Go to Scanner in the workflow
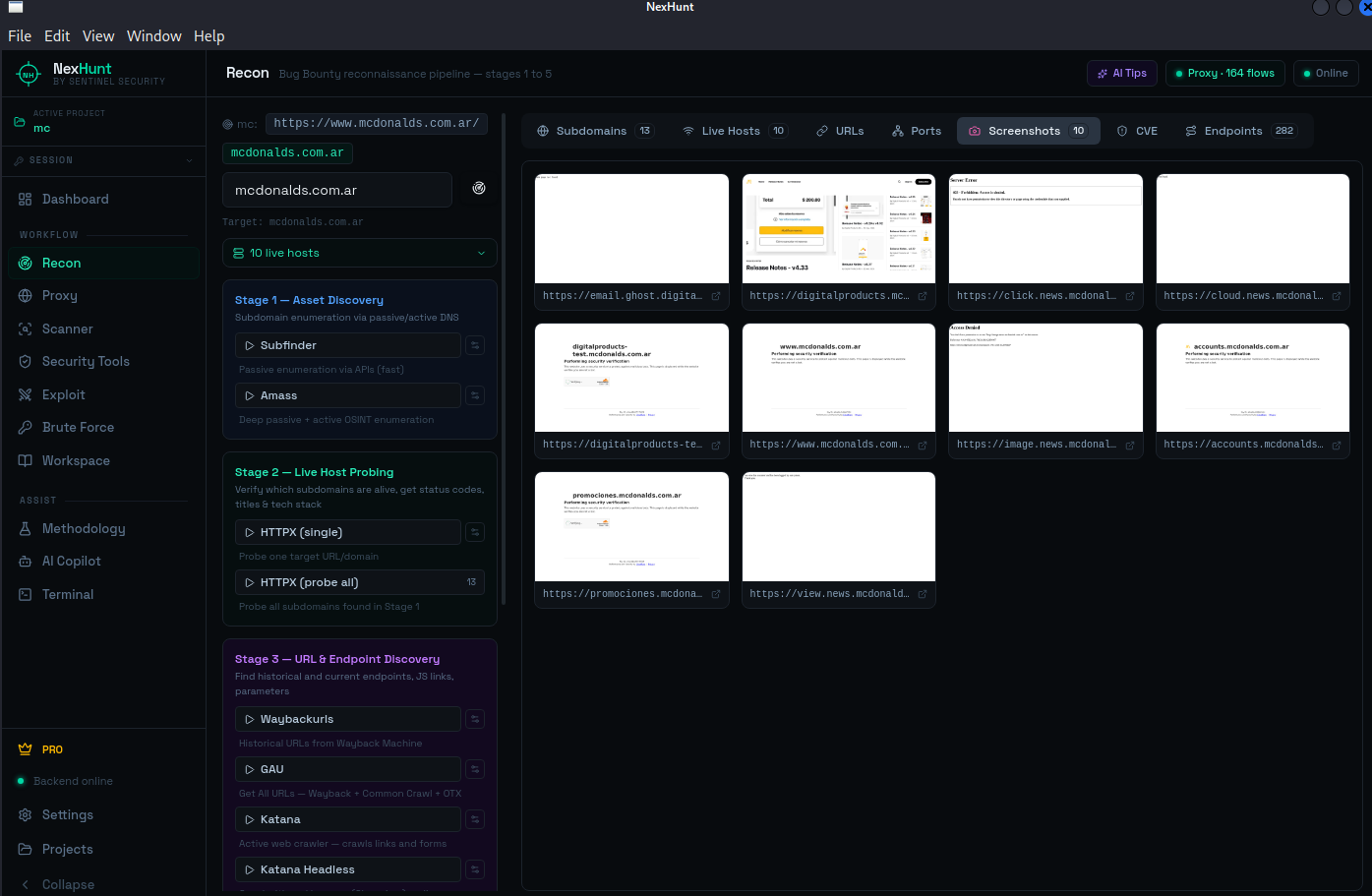Screen dimensions: 1372x896 click(x=103, y=329)
